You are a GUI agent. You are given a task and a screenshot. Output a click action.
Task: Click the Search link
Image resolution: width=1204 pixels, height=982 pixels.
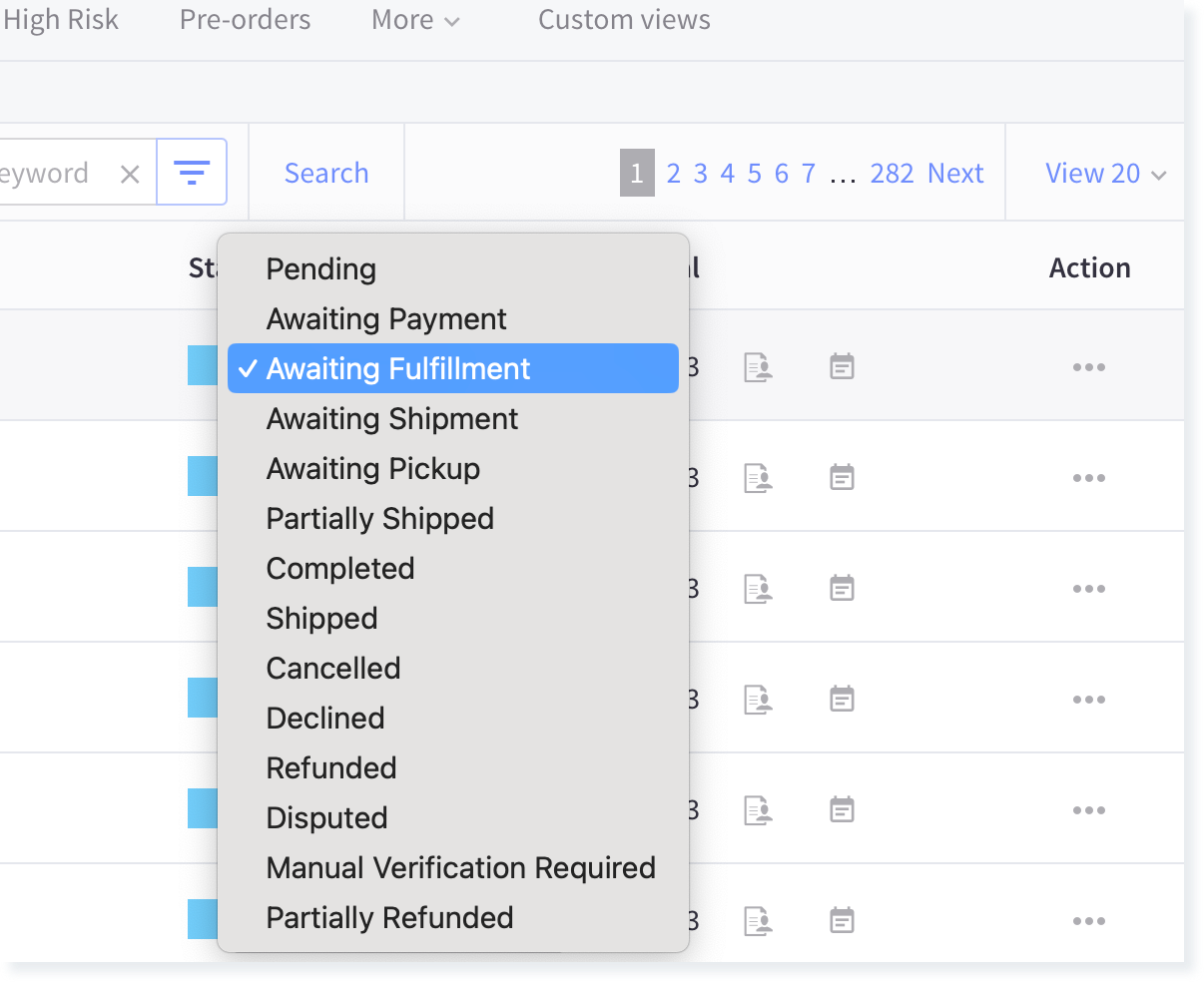tap(326, 173)
